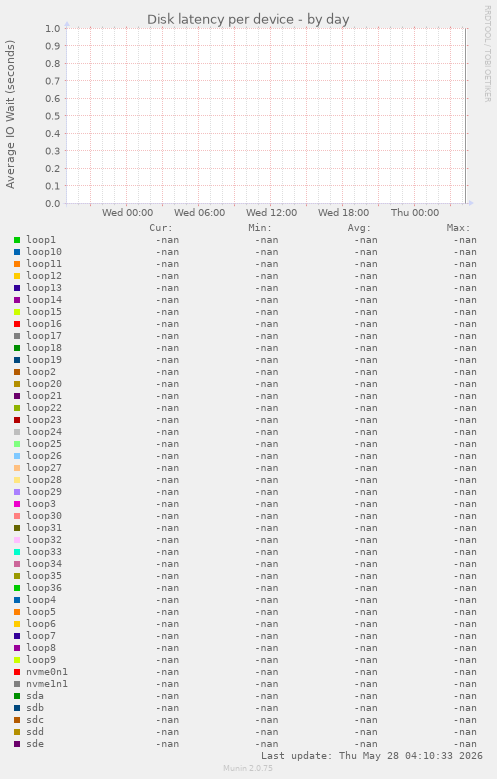Click the Avg: column header
This screenshot has width=497, height=779.
359,228
